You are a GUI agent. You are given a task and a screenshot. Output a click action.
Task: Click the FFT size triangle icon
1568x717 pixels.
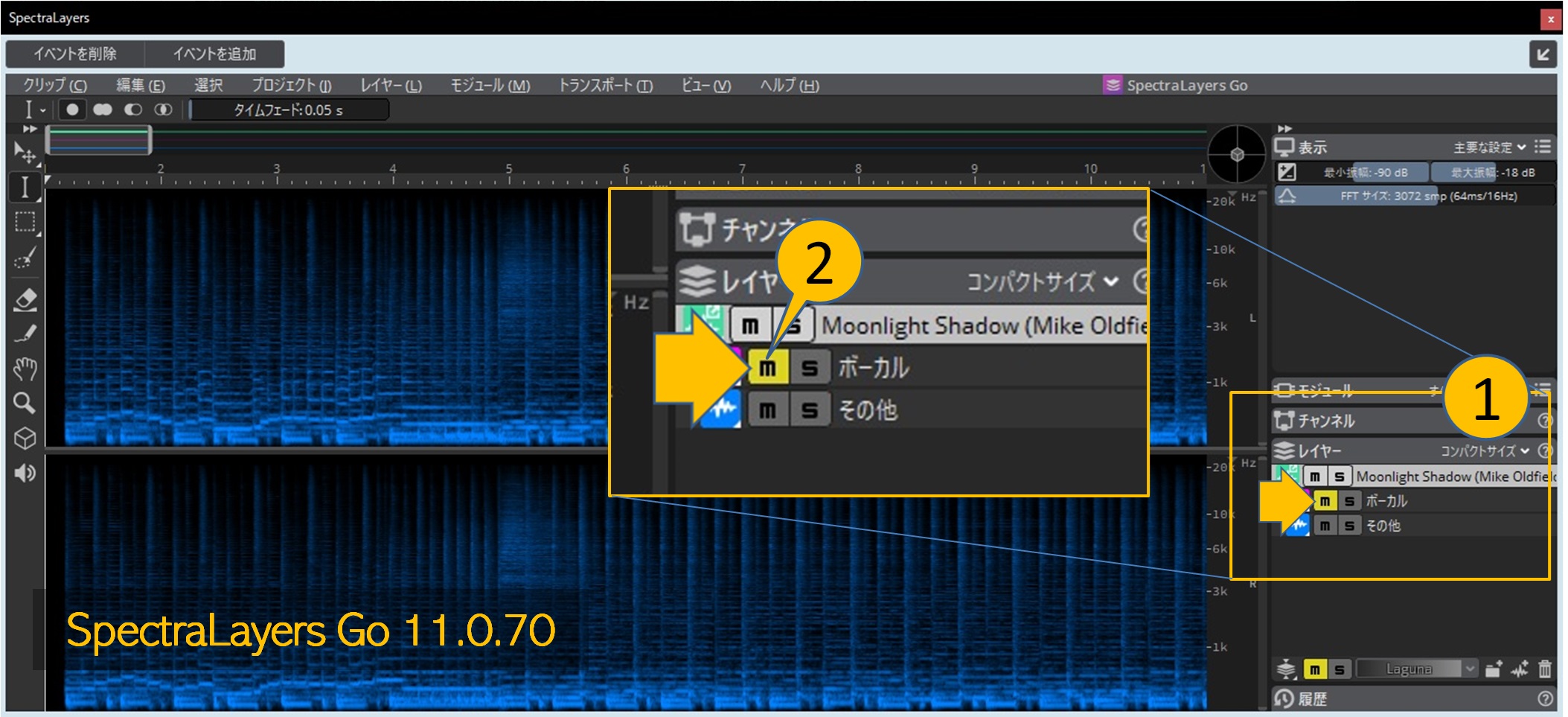click(1287, 196)
